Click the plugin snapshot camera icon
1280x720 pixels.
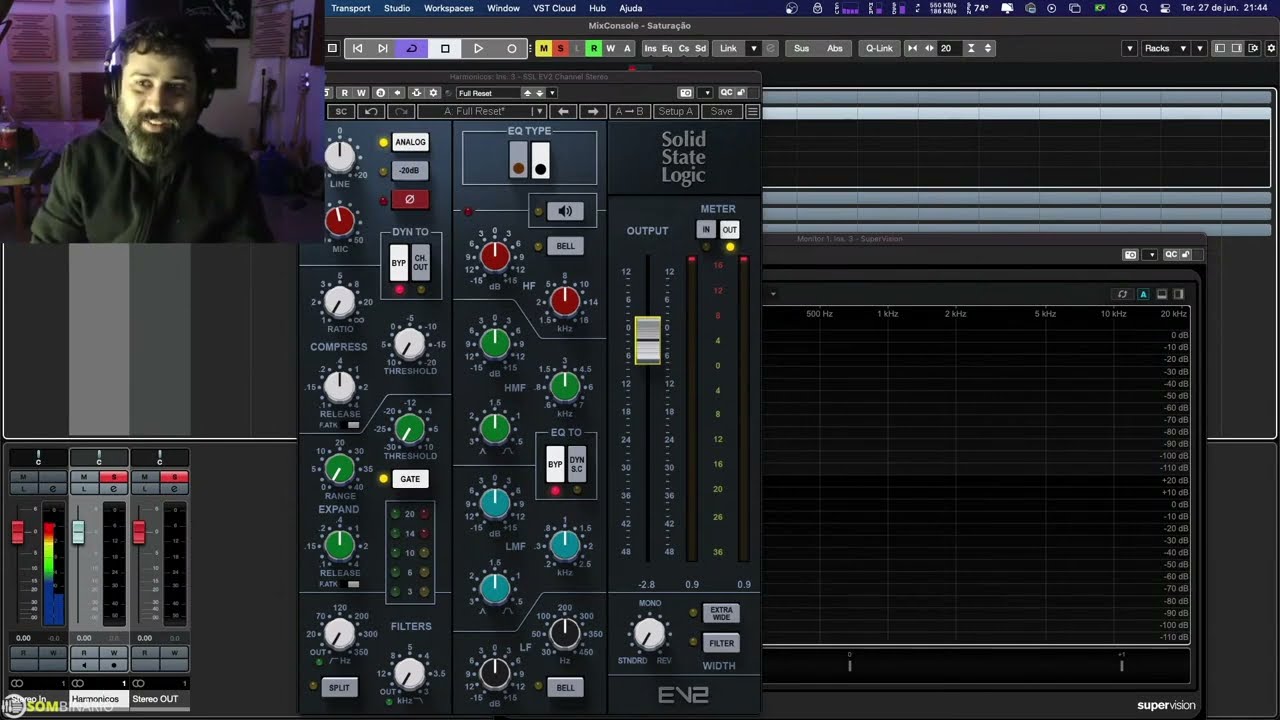685,93
